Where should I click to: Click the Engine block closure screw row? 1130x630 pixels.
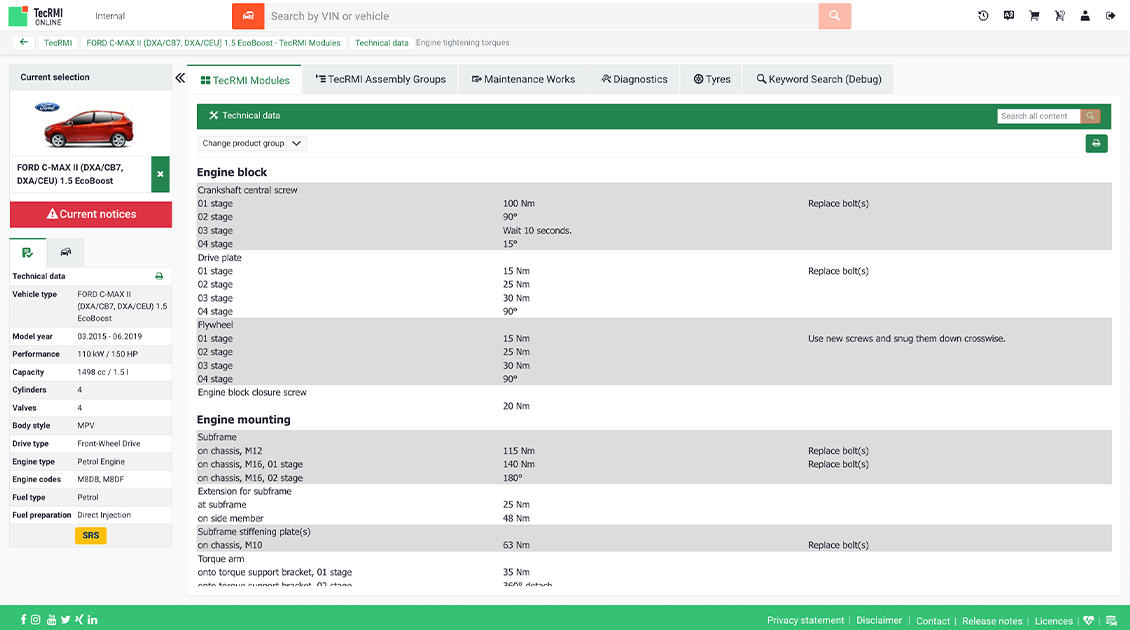pos(654,393)
